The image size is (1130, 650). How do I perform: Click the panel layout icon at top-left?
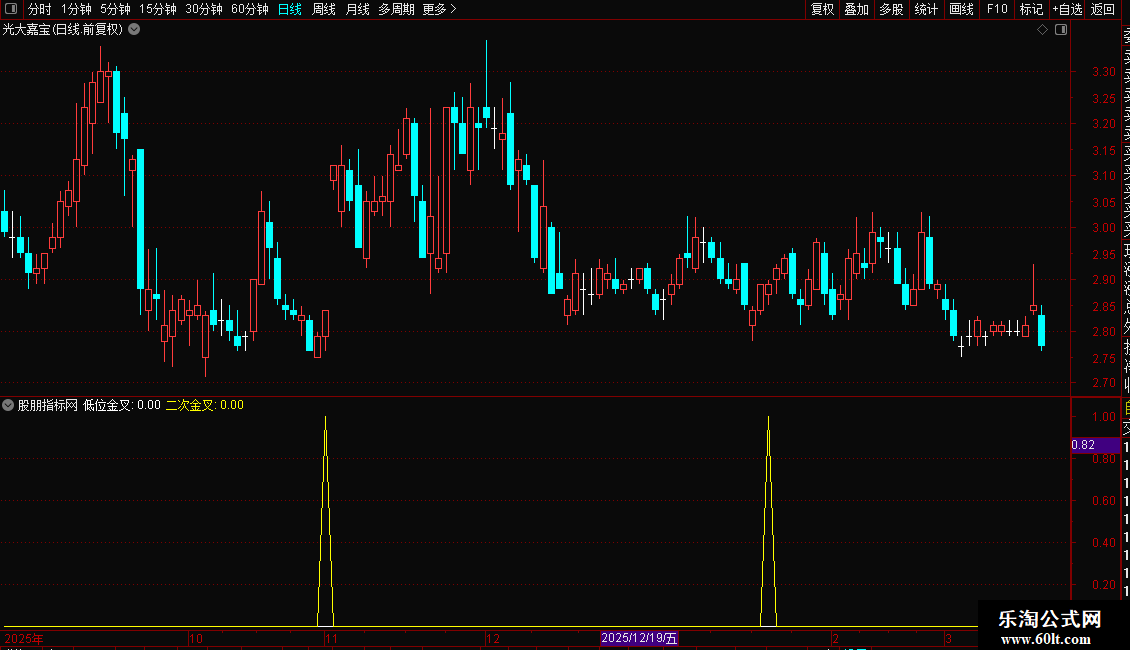pyautogui.click(x=11, y=9)
